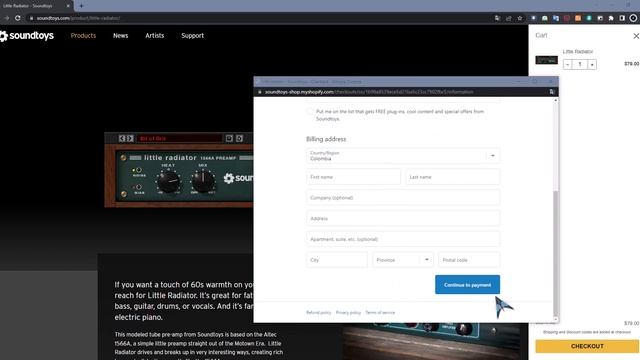Click the Postal code field
This screenshot has width=640, height=360.
469,260
